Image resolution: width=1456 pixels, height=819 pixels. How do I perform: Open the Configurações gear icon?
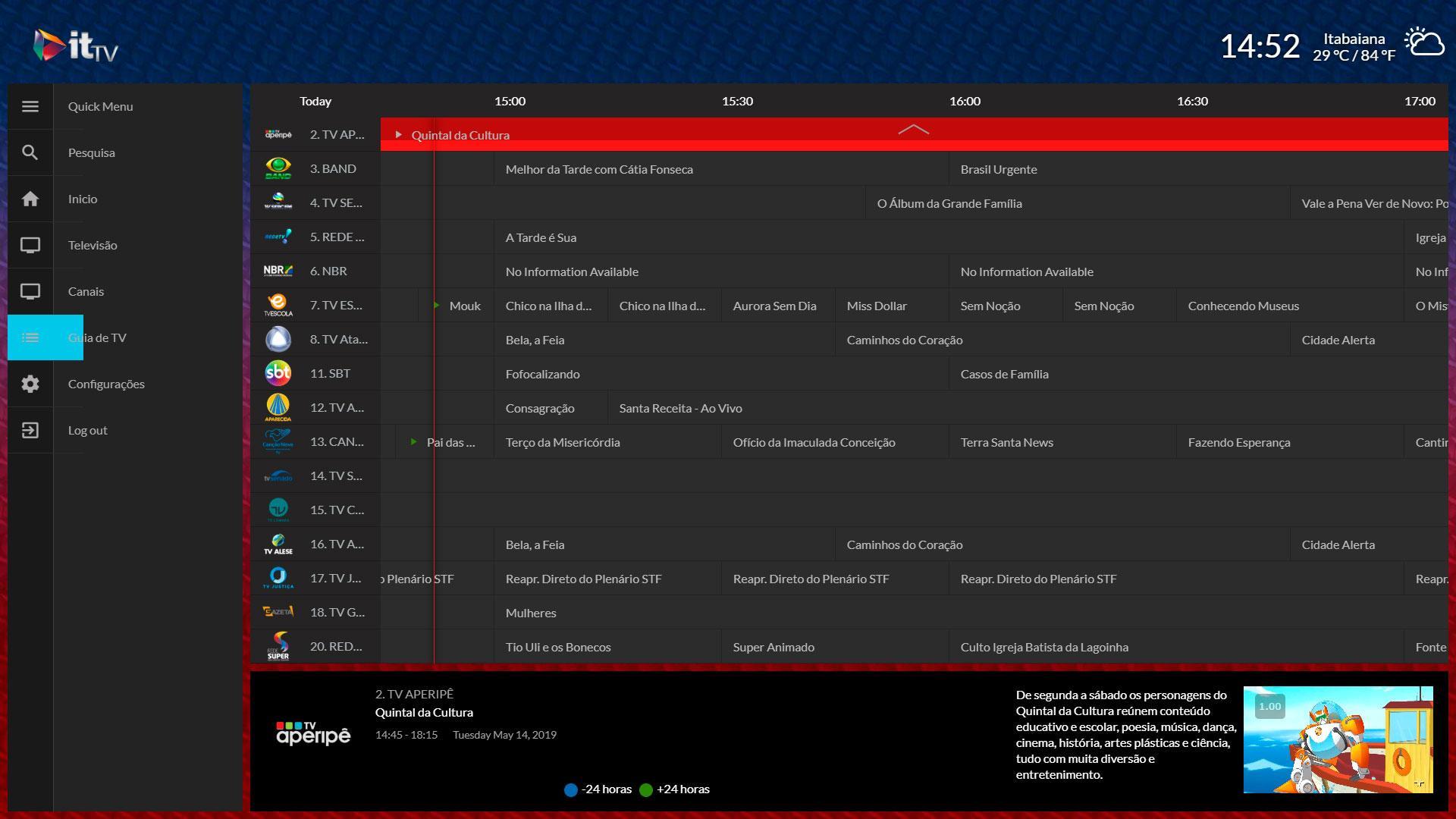click(x=30, y=384)
